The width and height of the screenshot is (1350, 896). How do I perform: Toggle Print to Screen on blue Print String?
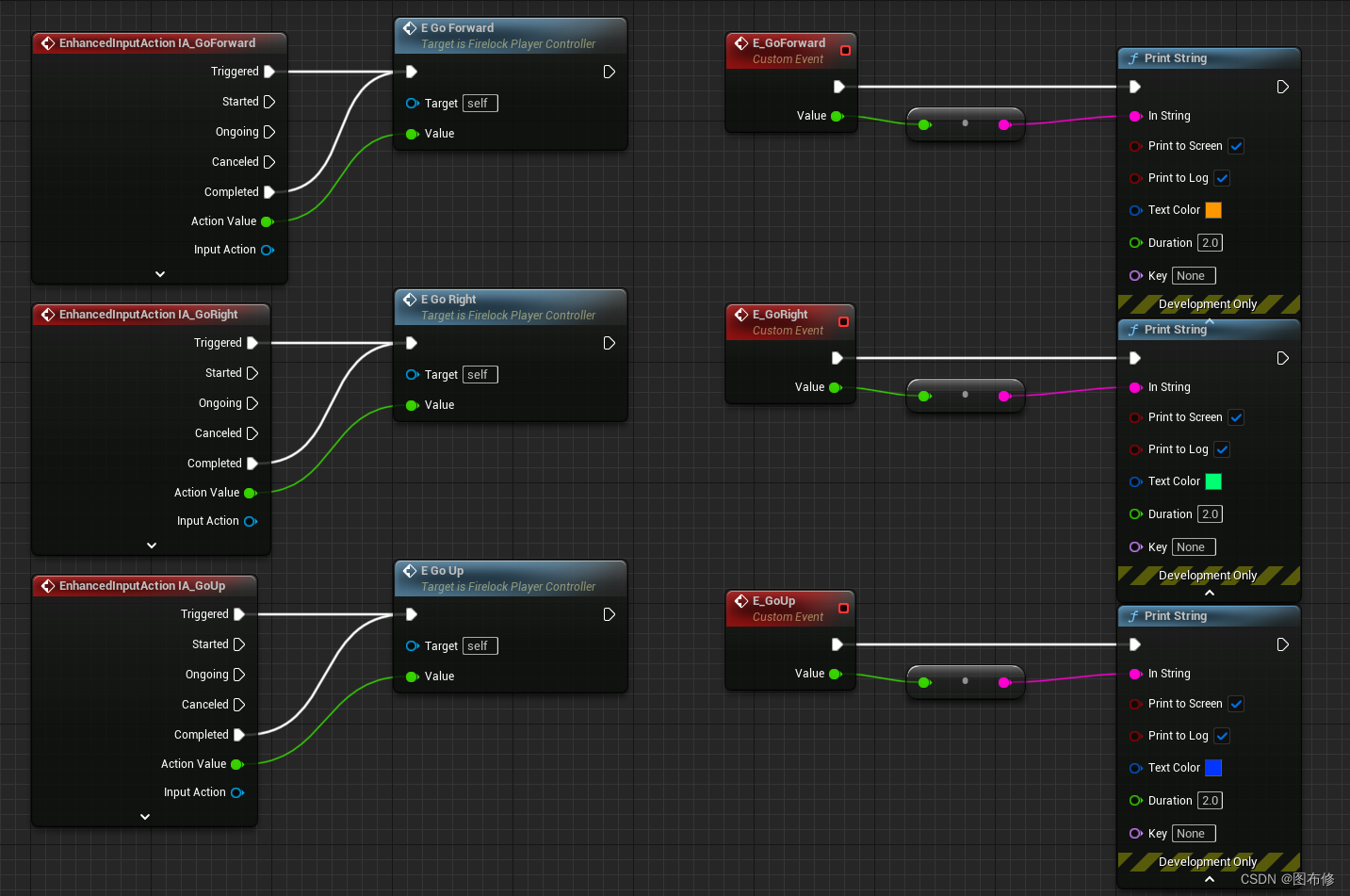point(1237,704)
